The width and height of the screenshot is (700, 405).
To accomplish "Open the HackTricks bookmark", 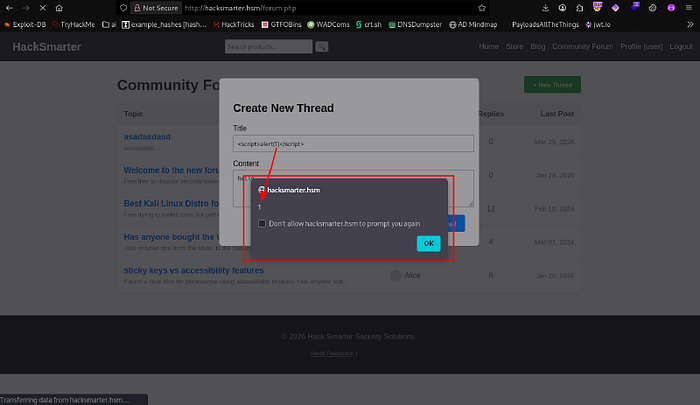I will coord(233,25).
